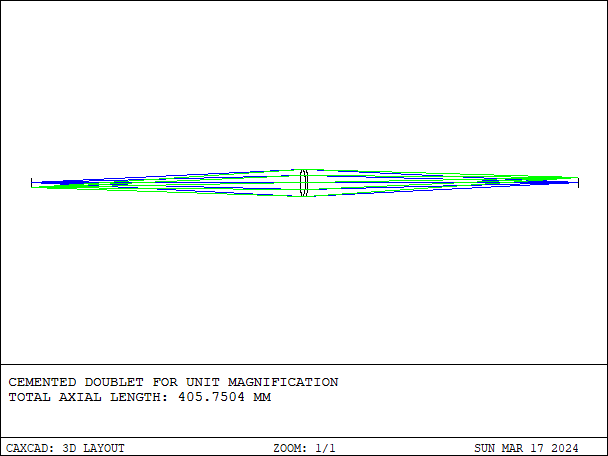The height and width of the screenshot is (456, 608).
Task: Click the 'ZOOM: 1/1' status text
Action: coord(304,448)
